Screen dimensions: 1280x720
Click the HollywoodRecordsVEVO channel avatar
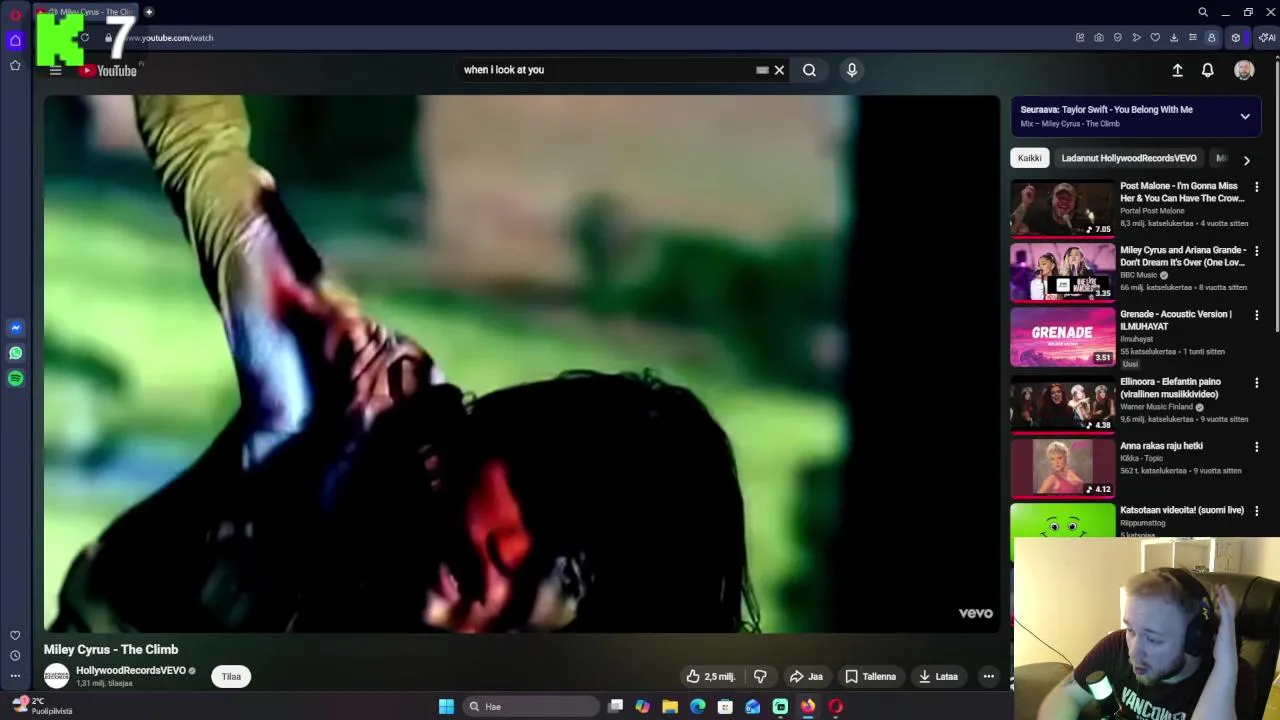(57, 676)
